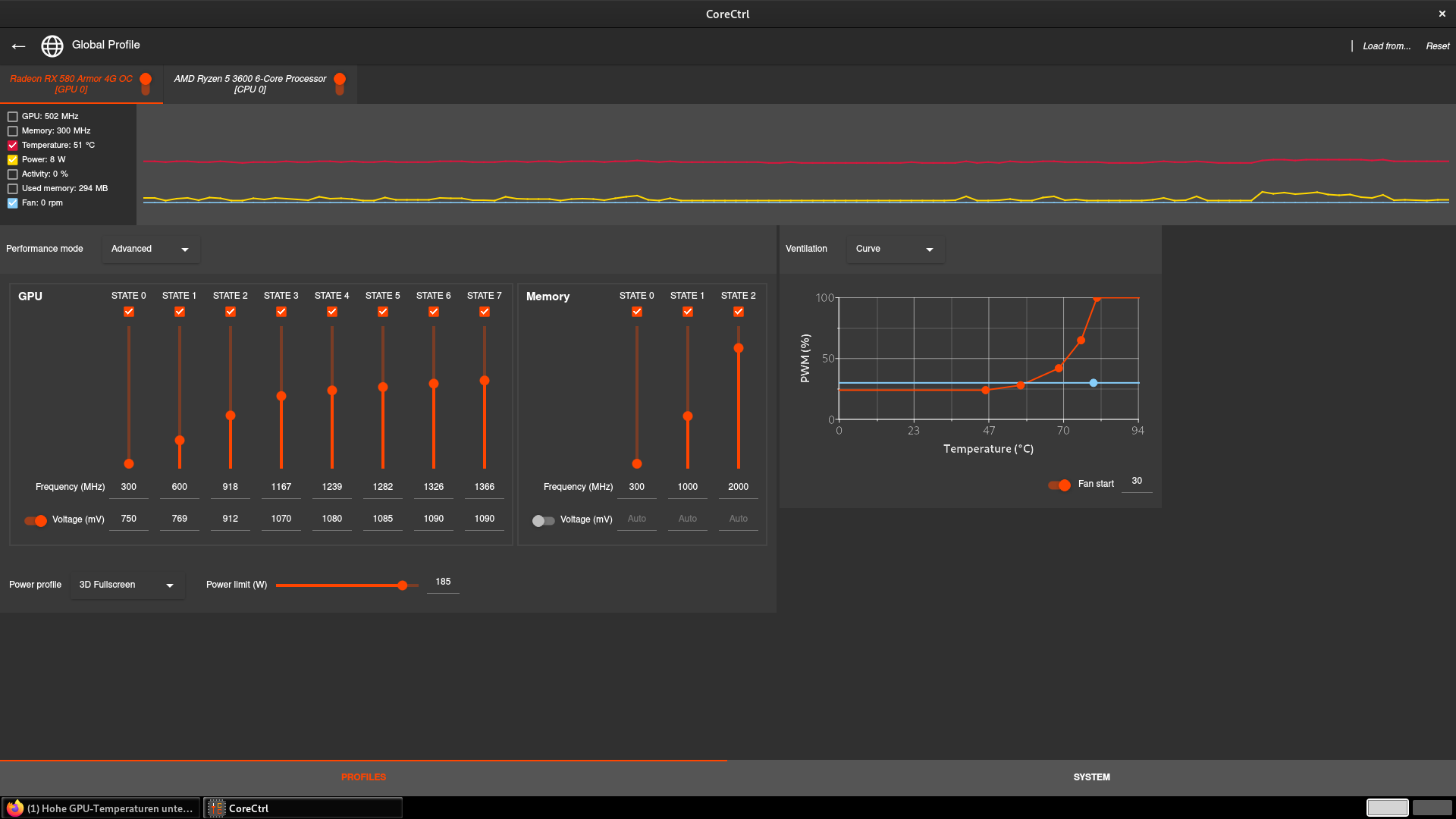Click Power limit slider handle
1456x819 pixels.
[403, 585]
